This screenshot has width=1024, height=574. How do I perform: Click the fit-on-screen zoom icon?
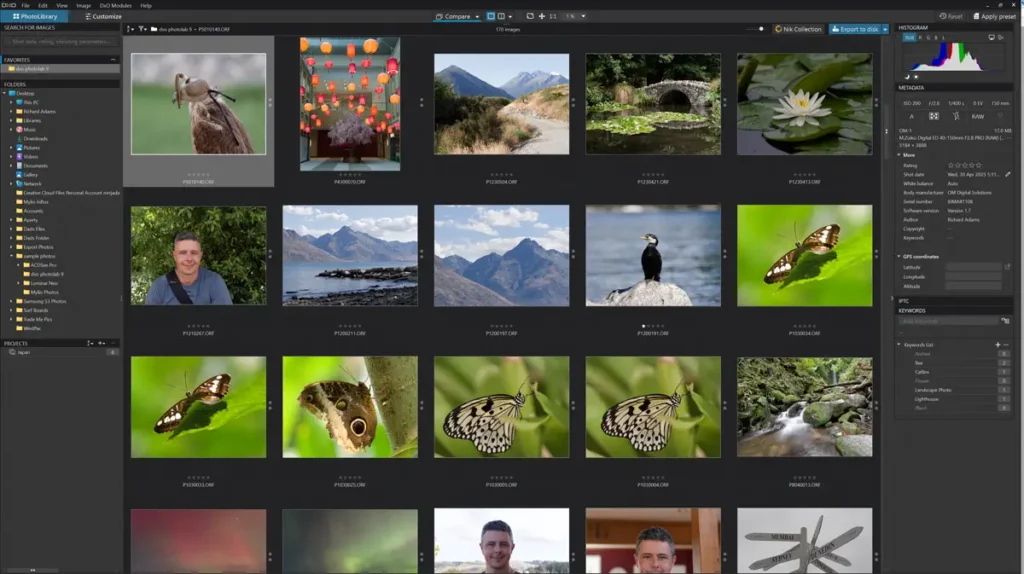point(530,16)
